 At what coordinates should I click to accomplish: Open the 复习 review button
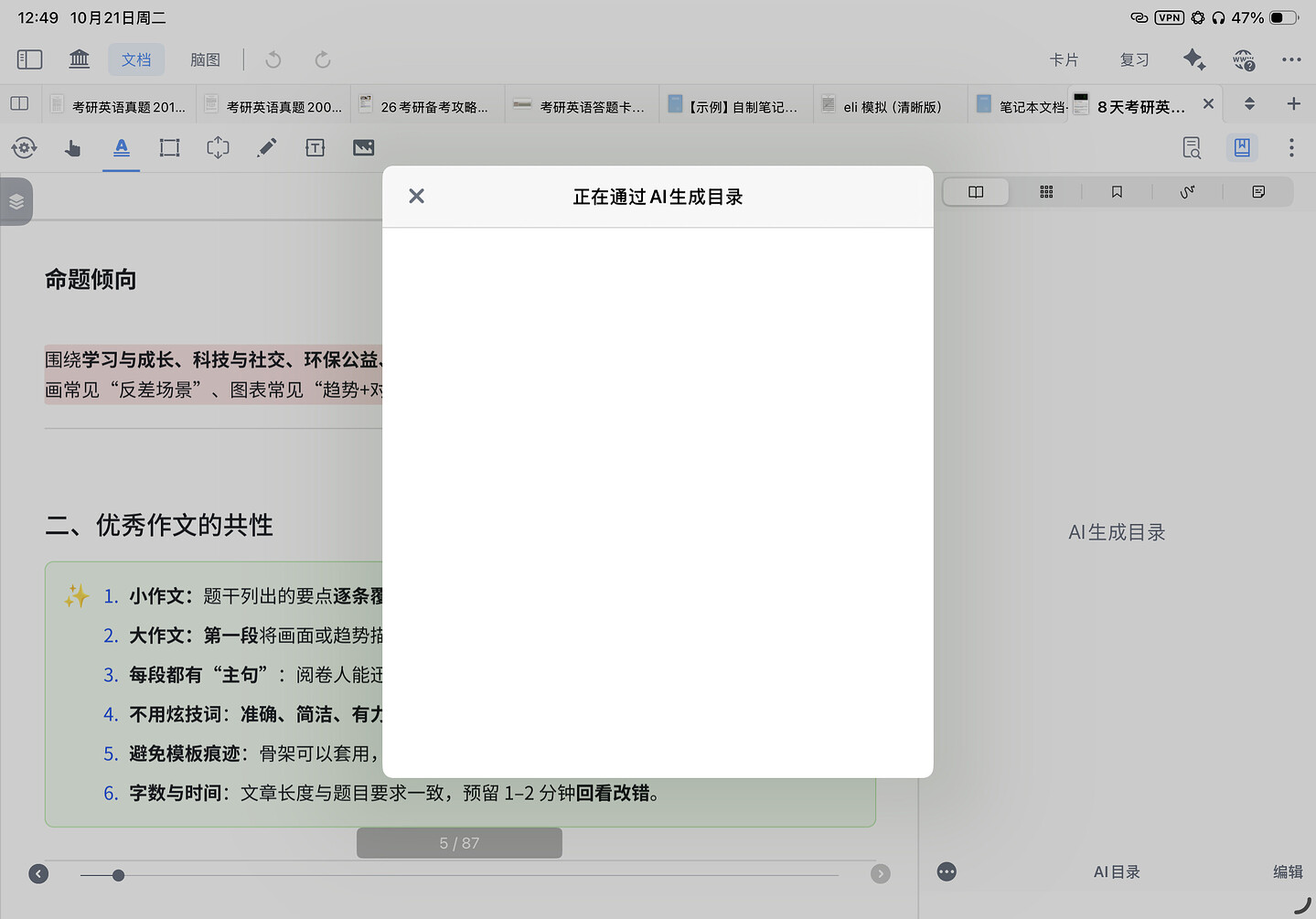[1134, 59]
